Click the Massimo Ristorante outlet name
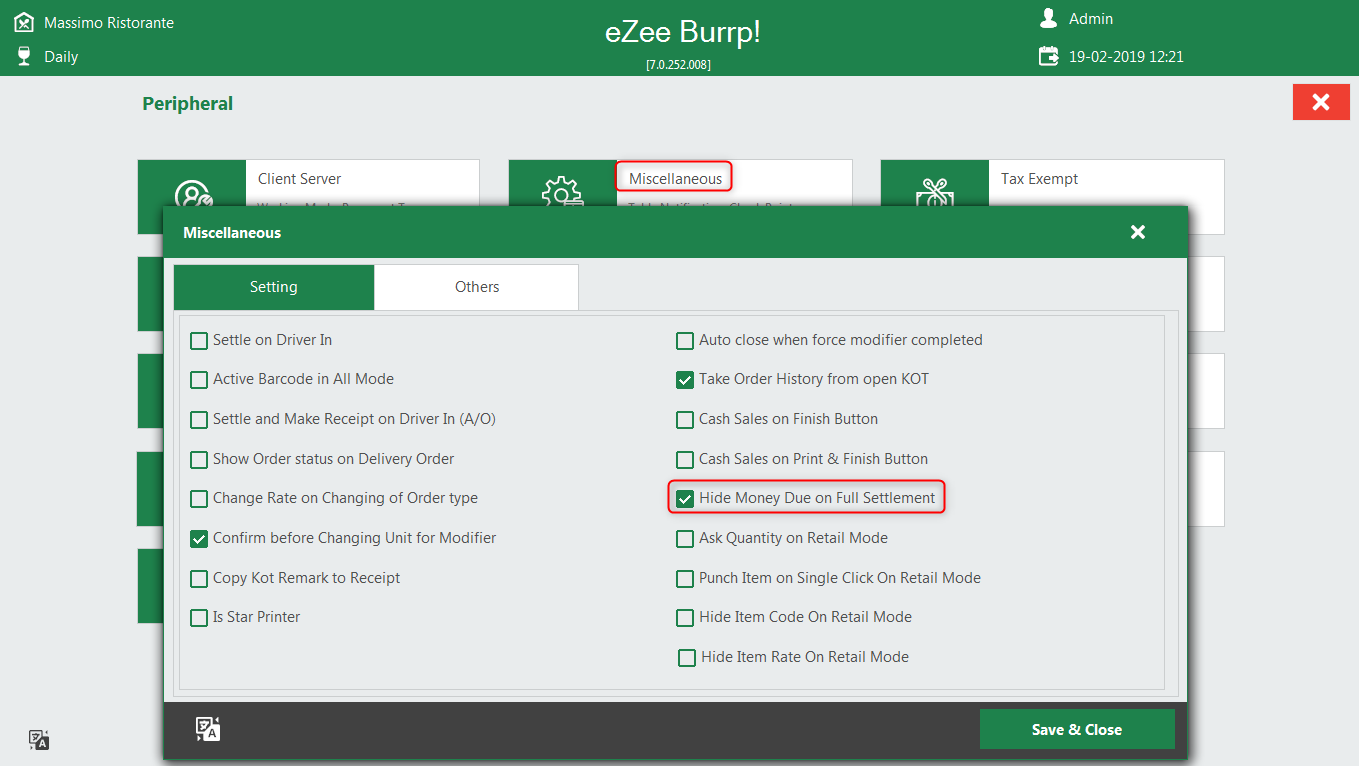Image resolution: width=1359 pixels, height=766 pixels. click(109, 22)
